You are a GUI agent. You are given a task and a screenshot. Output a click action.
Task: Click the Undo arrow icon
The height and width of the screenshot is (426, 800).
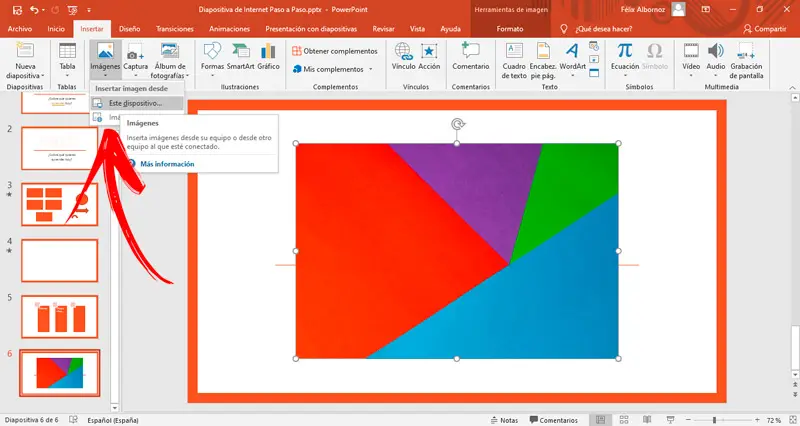pyautogui.click(x=34, y=10)
